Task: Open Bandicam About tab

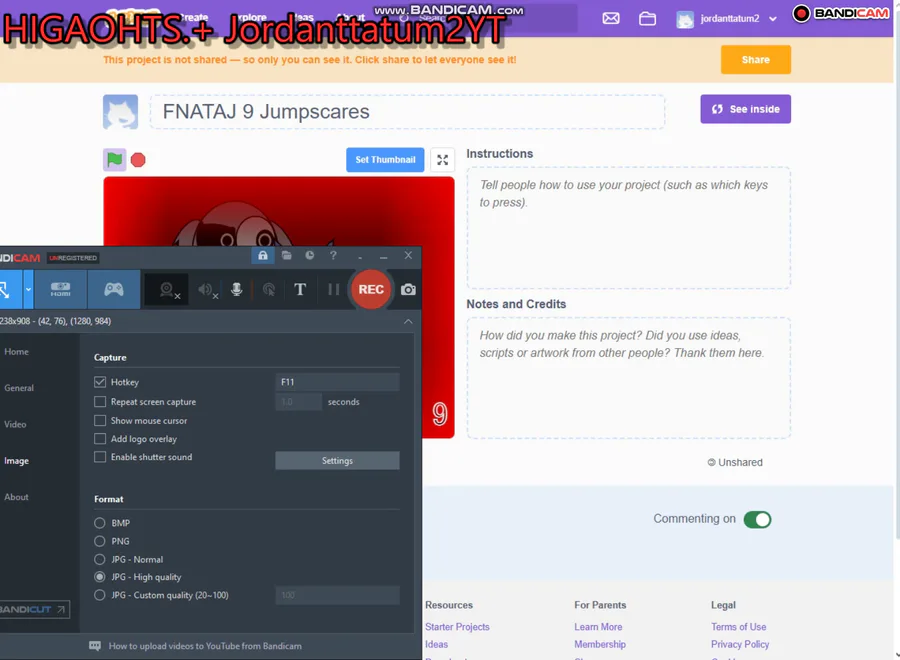Action: click(17, 497)
